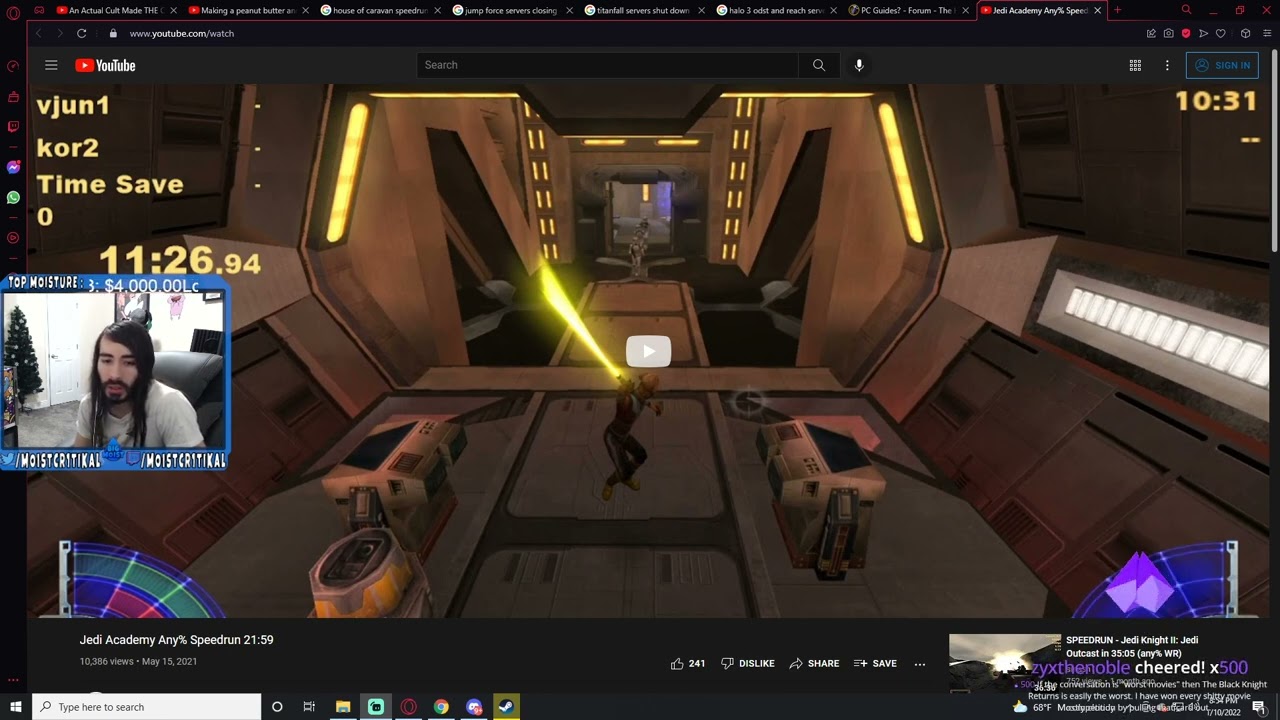Play the video with center play button
1280x720 pixels.
click(648, 351)
